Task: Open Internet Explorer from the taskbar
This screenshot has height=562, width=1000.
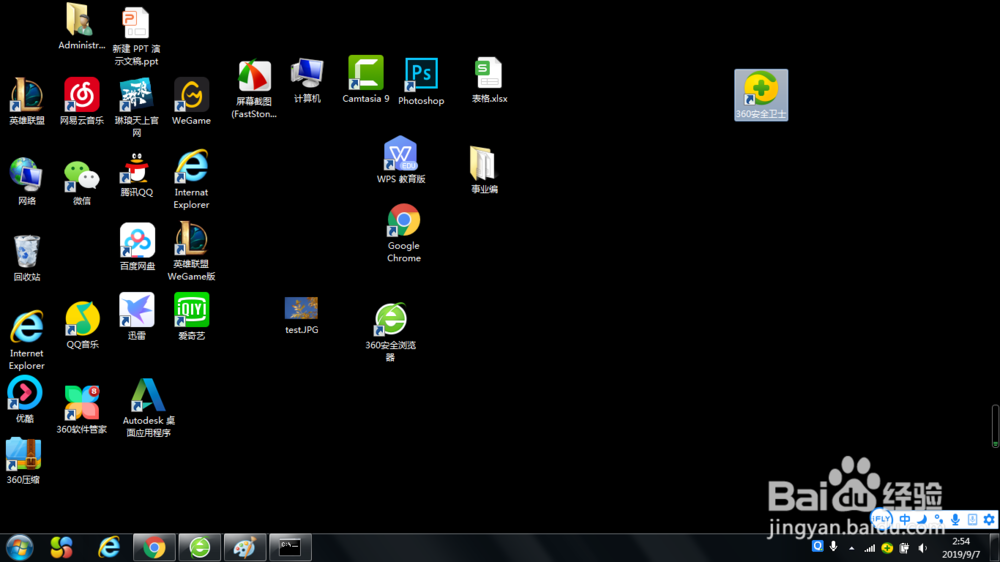Action: pyautogui.click(x=109, y=547)
